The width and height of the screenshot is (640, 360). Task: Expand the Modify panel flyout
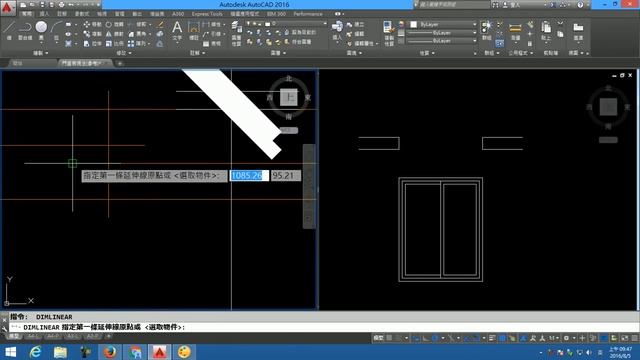[x=124, y=53]
